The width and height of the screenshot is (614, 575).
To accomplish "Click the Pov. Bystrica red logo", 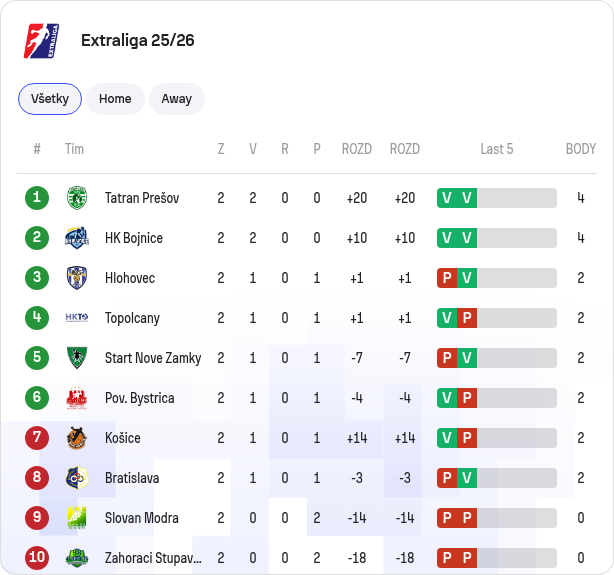I will 77,398.
